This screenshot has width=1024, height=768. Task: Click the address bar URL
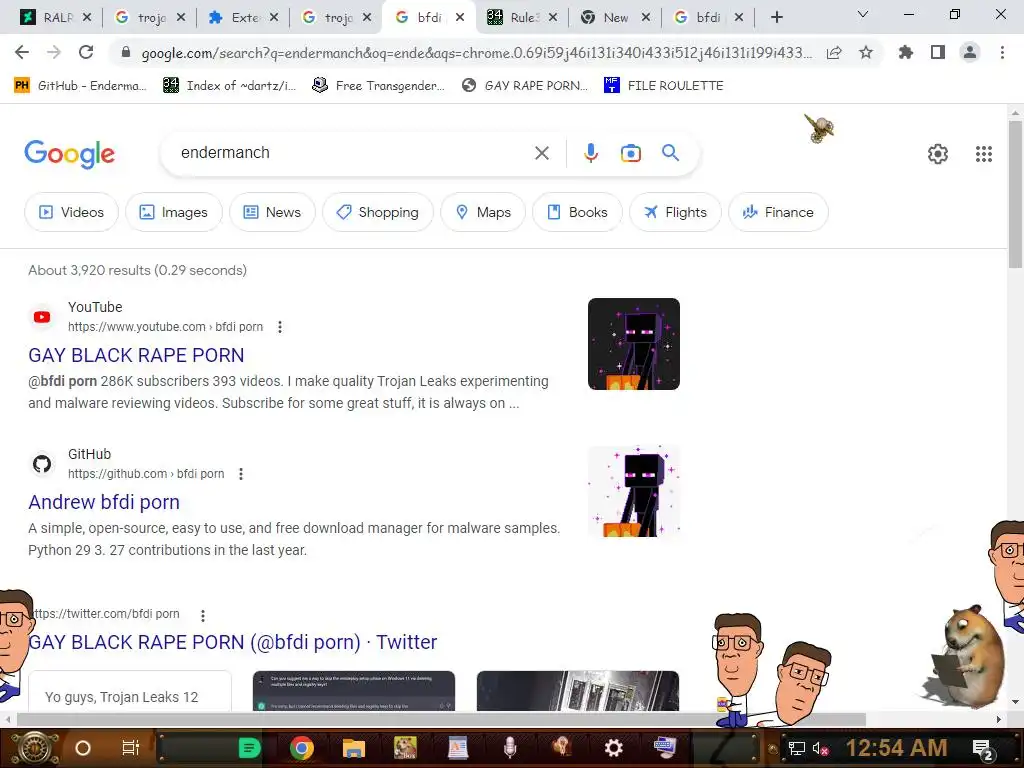point(477,53)
